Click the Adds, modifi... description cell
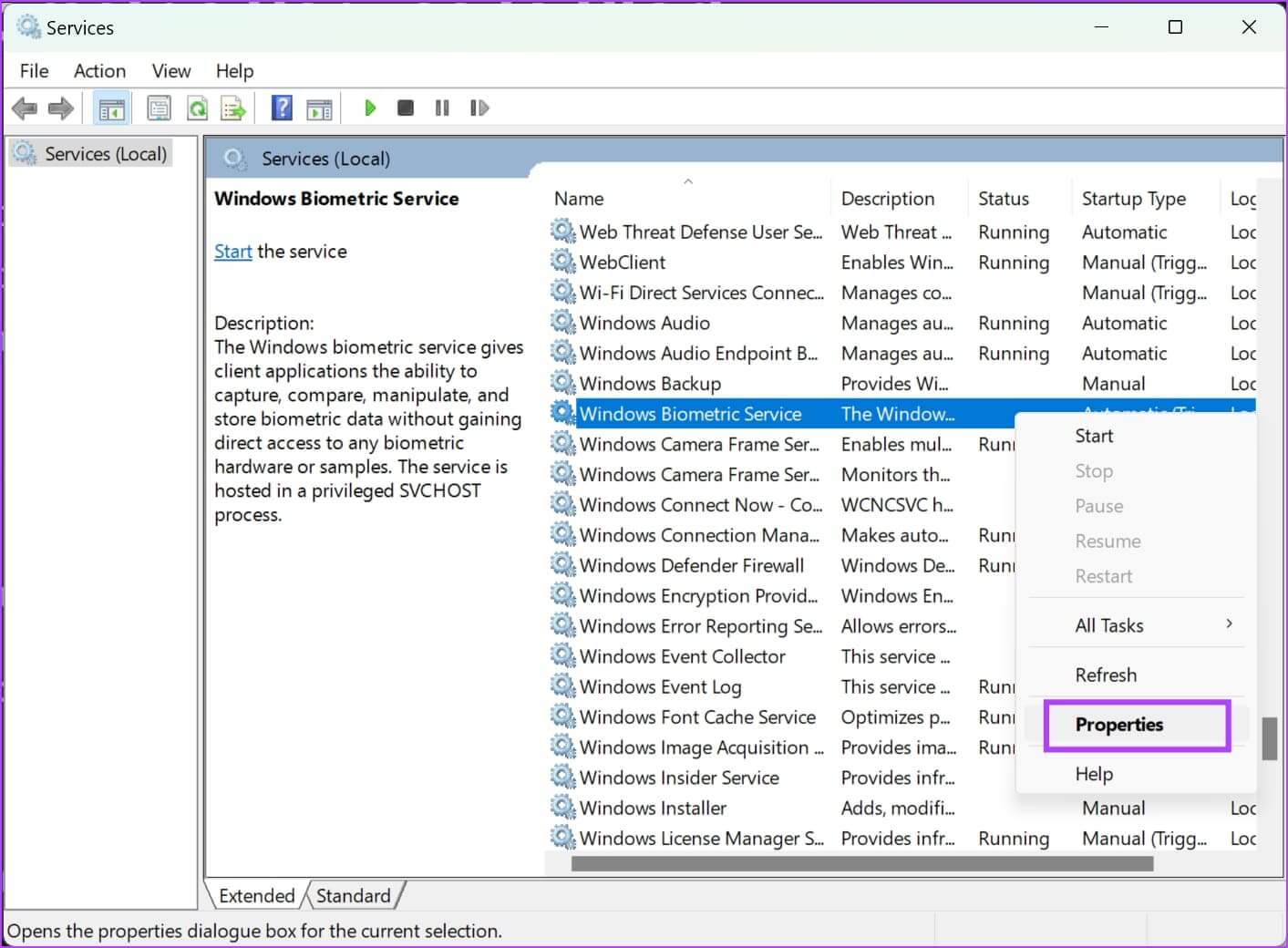 click(898, 808)
